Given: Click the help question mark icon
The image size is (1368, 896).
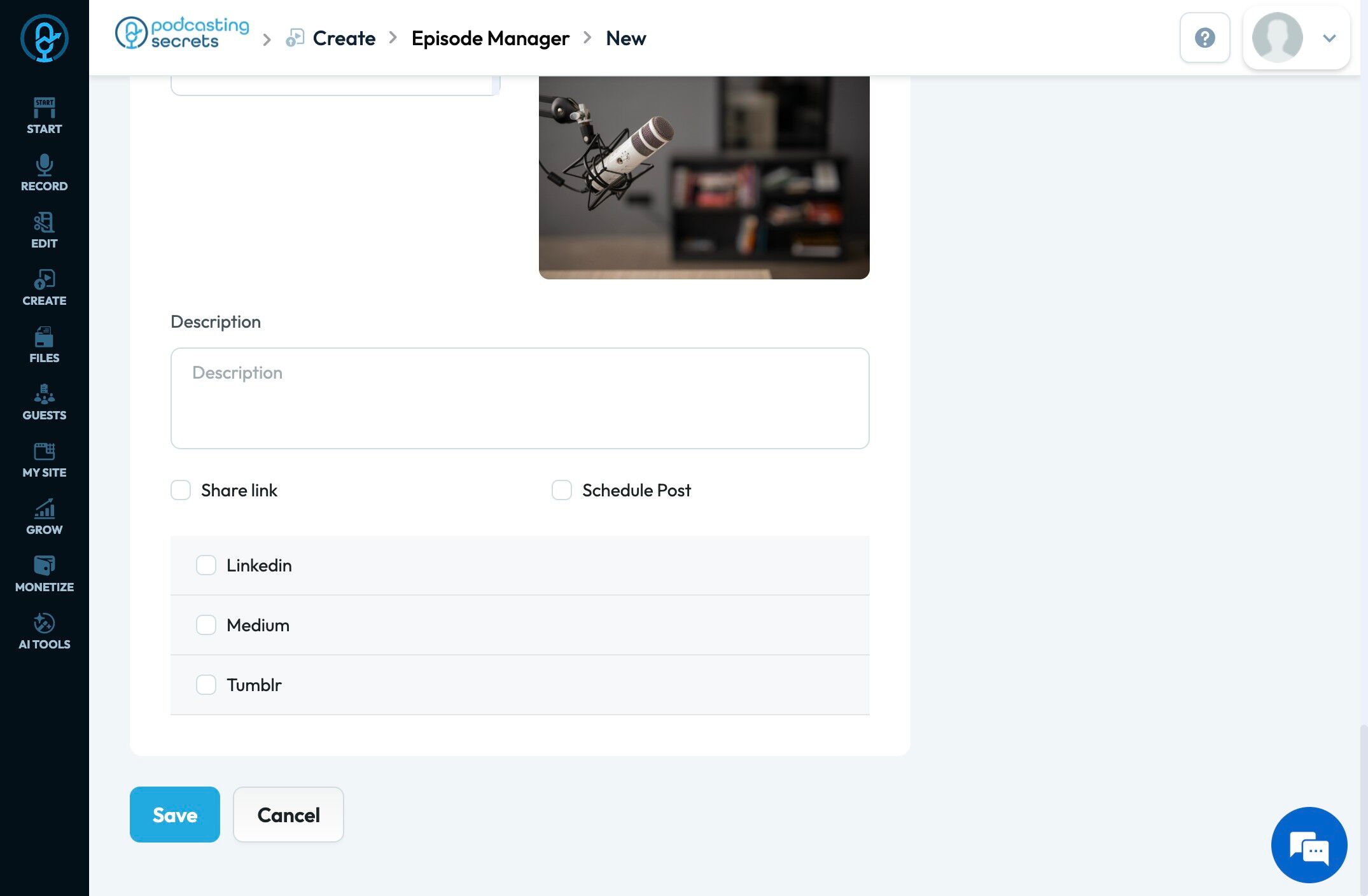Looking at the screenshot, I should pos(1204,38).
